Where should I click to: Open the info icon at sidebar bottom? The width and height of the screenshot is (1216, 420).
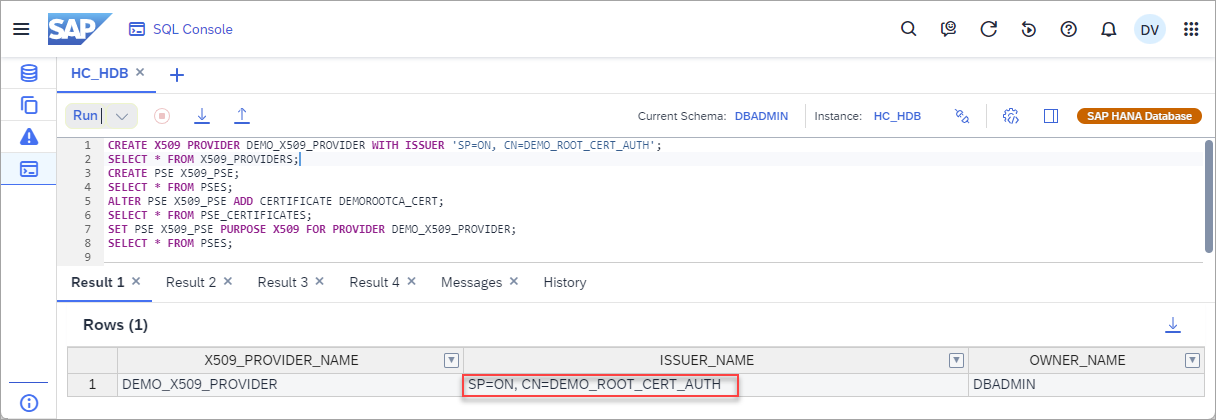click(x=29, y=402)
